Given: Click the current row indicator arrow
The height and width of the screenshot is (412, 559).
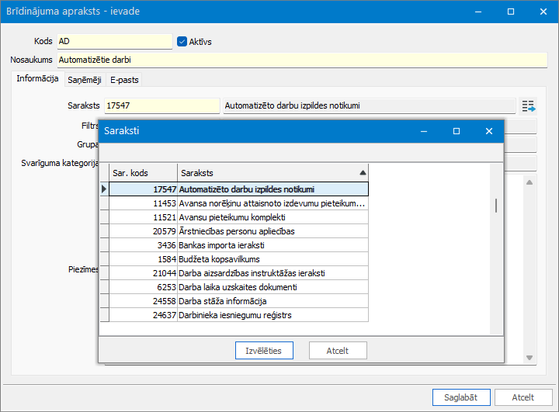Looking at the screenshot, I should pos(104,189).
